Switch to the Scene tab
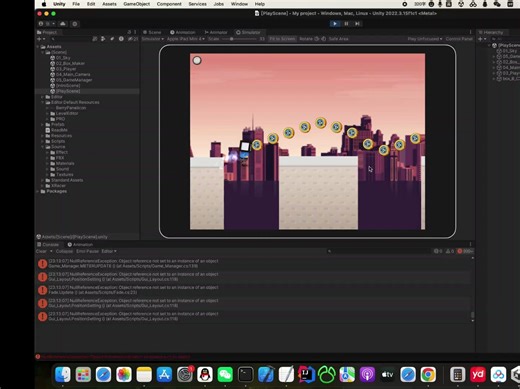The width and height of the screenshot is (520, 389). (x=152, y=32)
